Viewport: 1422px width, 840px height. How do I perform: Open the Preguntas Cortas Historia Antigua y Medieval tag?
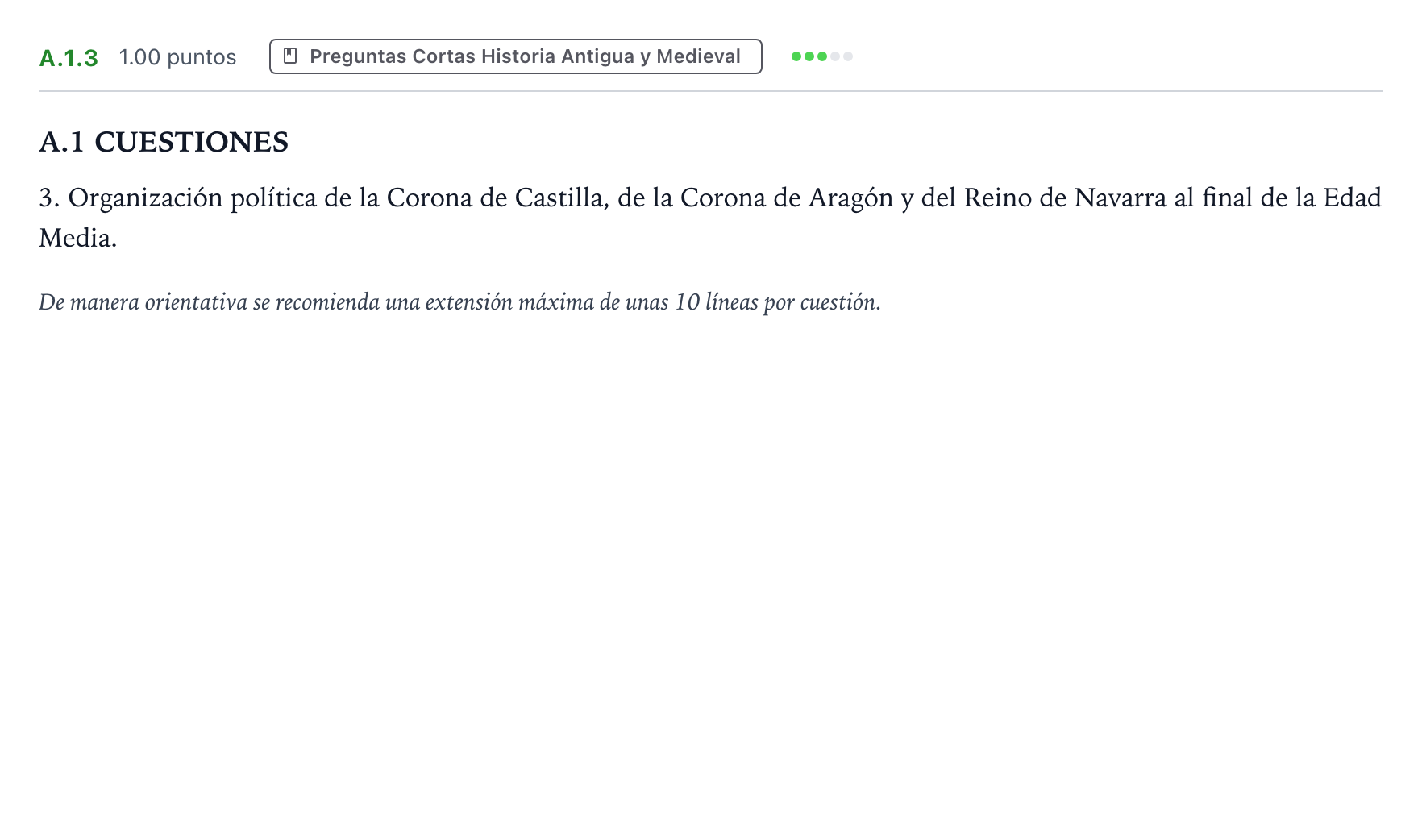pyautogui.click(x=516, y=56)
